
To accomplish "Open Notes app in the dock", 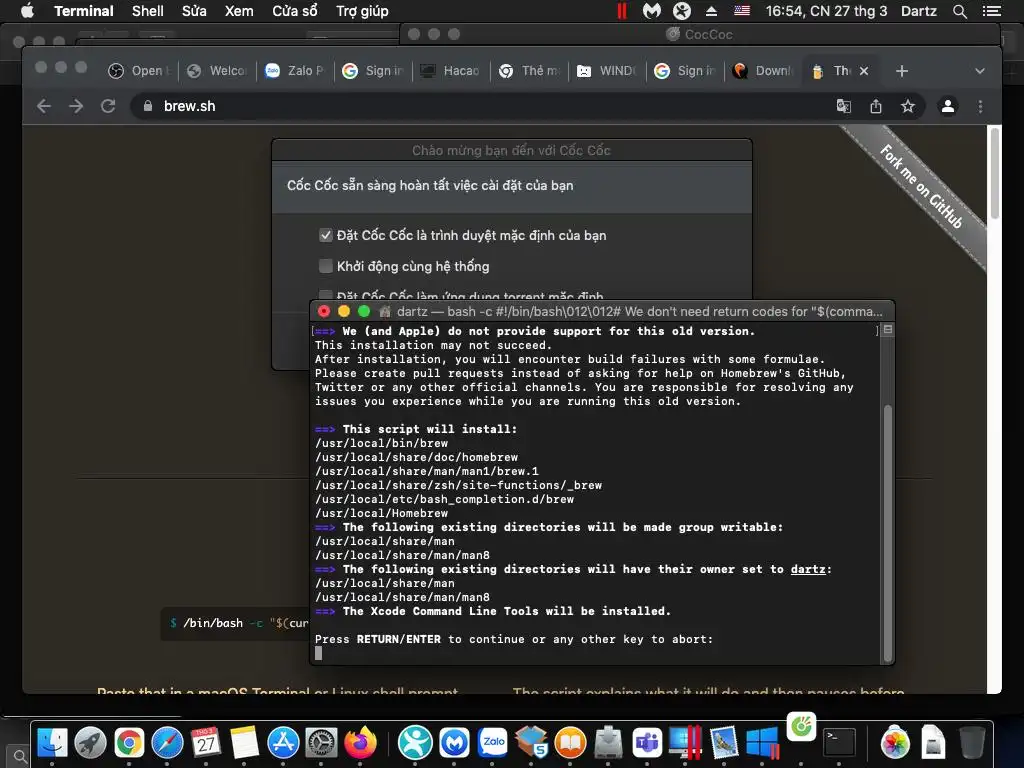I will (x=244, y=743).
